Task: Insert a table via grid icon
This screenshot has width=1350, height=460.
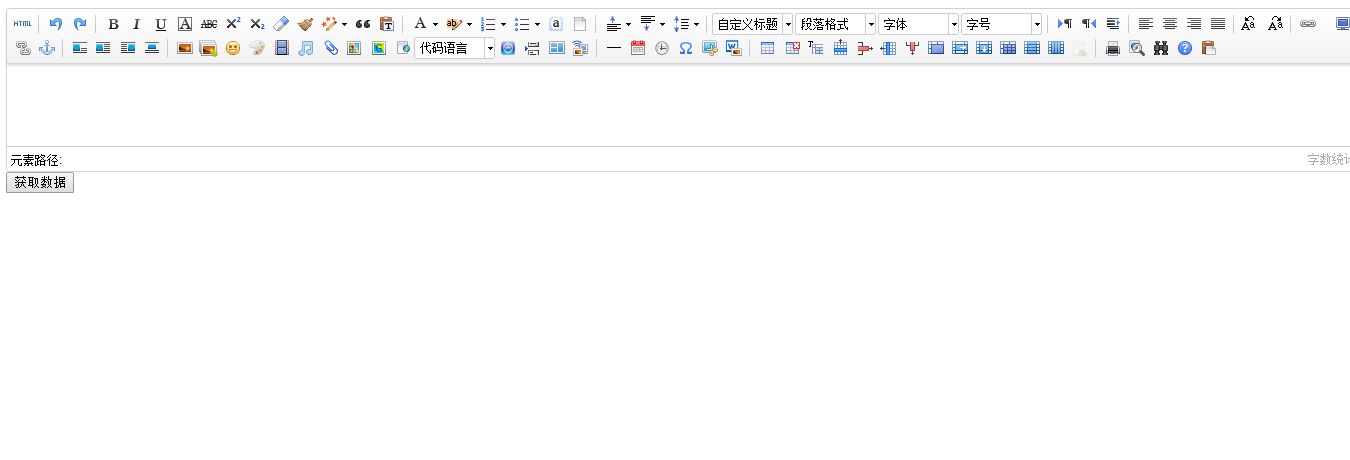Action: 768,48
